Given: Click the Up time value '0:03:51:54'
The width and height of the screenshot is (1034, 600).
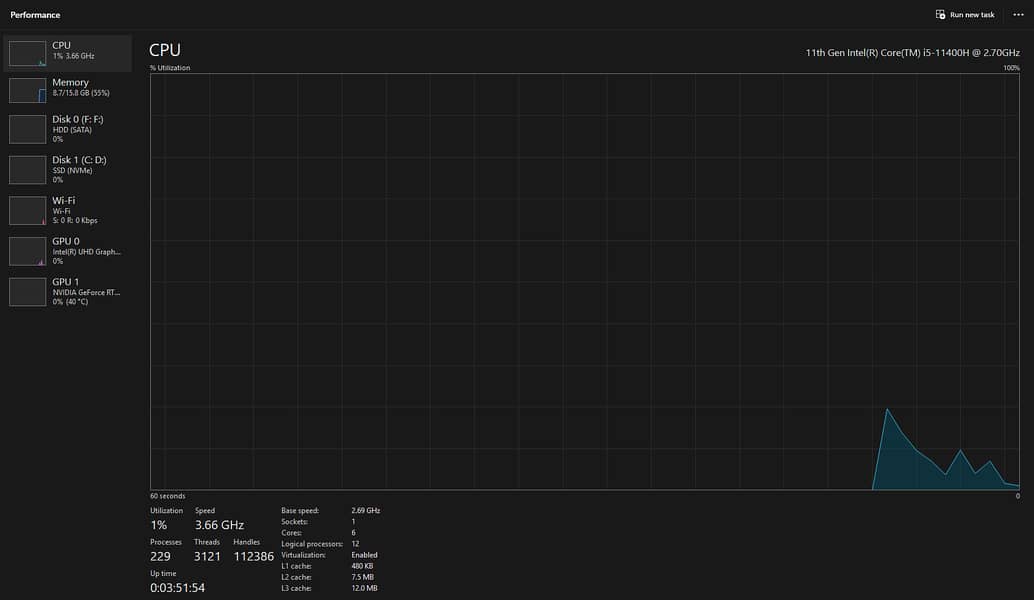Looking at the screenshot, I should [x=177, y=587].
